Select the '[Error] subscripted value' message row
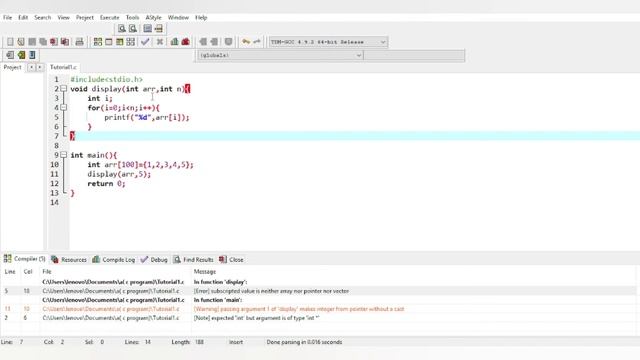Viewport: 640px width, 360px height. [318, 291]
